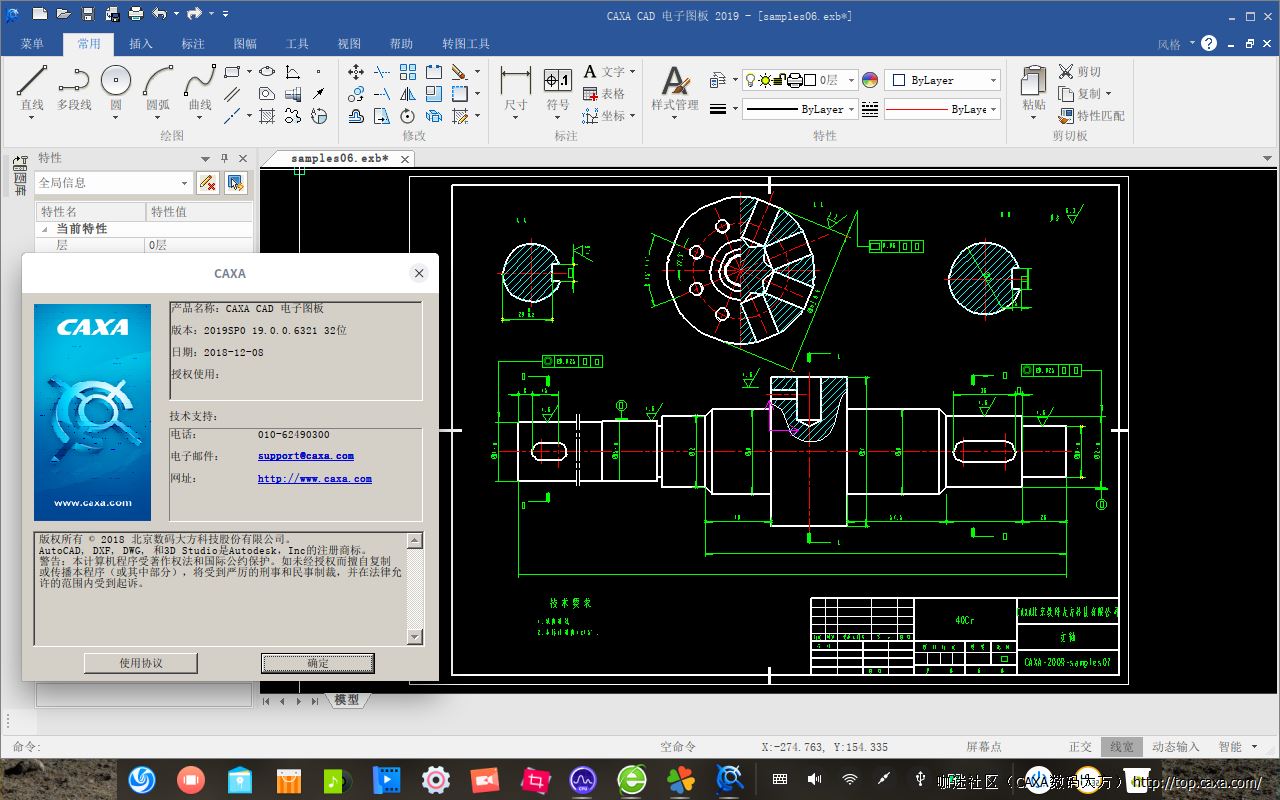1280x800 pixels.
Task: Toggle 动态输入 dynamic input mode
Action: (x=1175, y=747)
